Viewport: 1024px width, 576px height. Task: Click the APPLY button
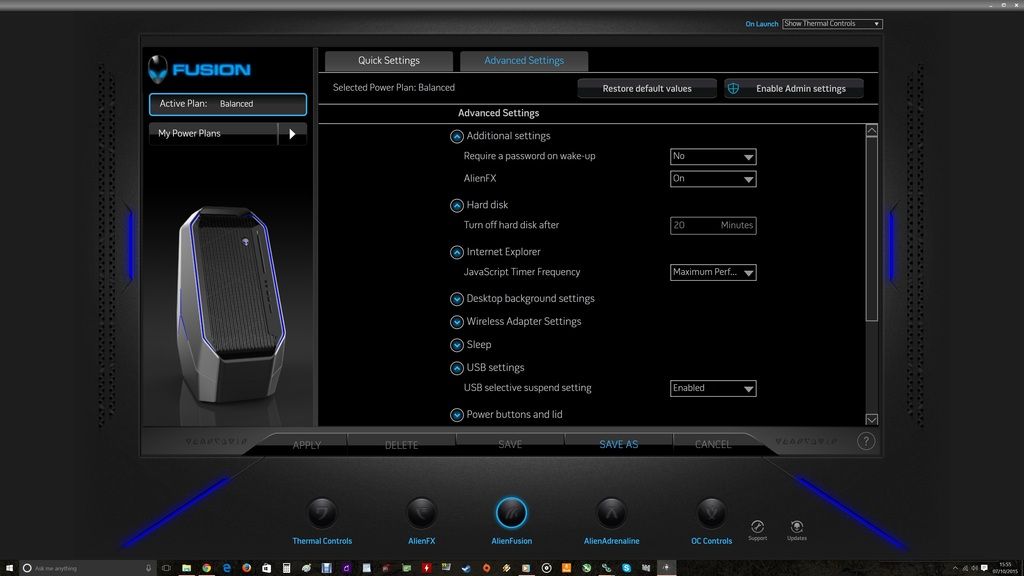point(307,445)
